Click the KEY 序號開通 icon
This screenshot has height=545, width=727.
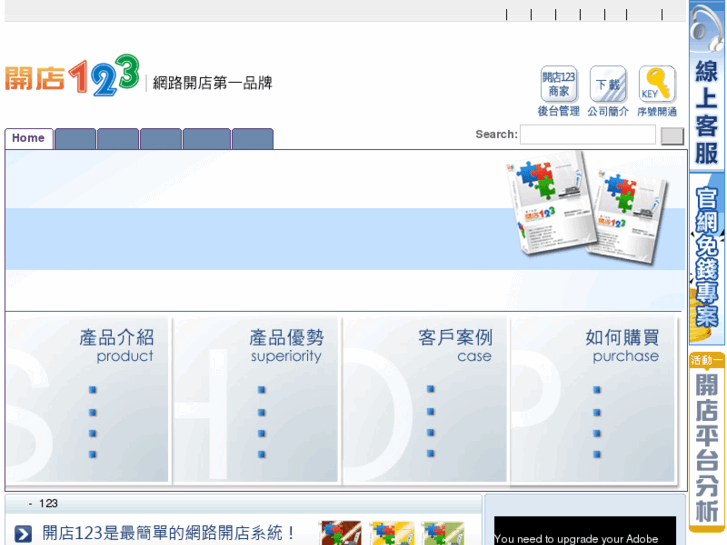(x=657, y=91)
